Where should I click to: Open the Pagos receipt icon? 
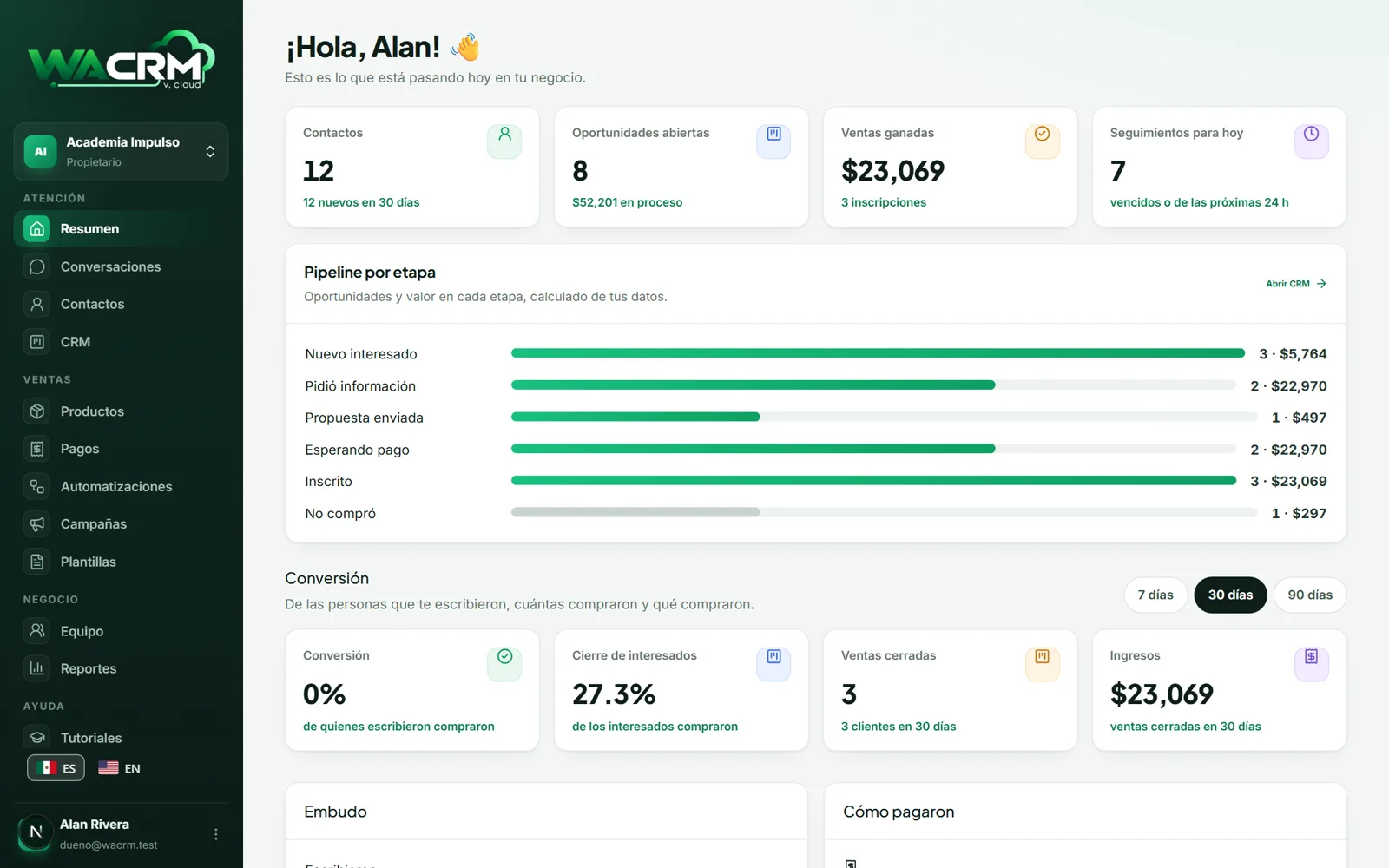point(36,449)
